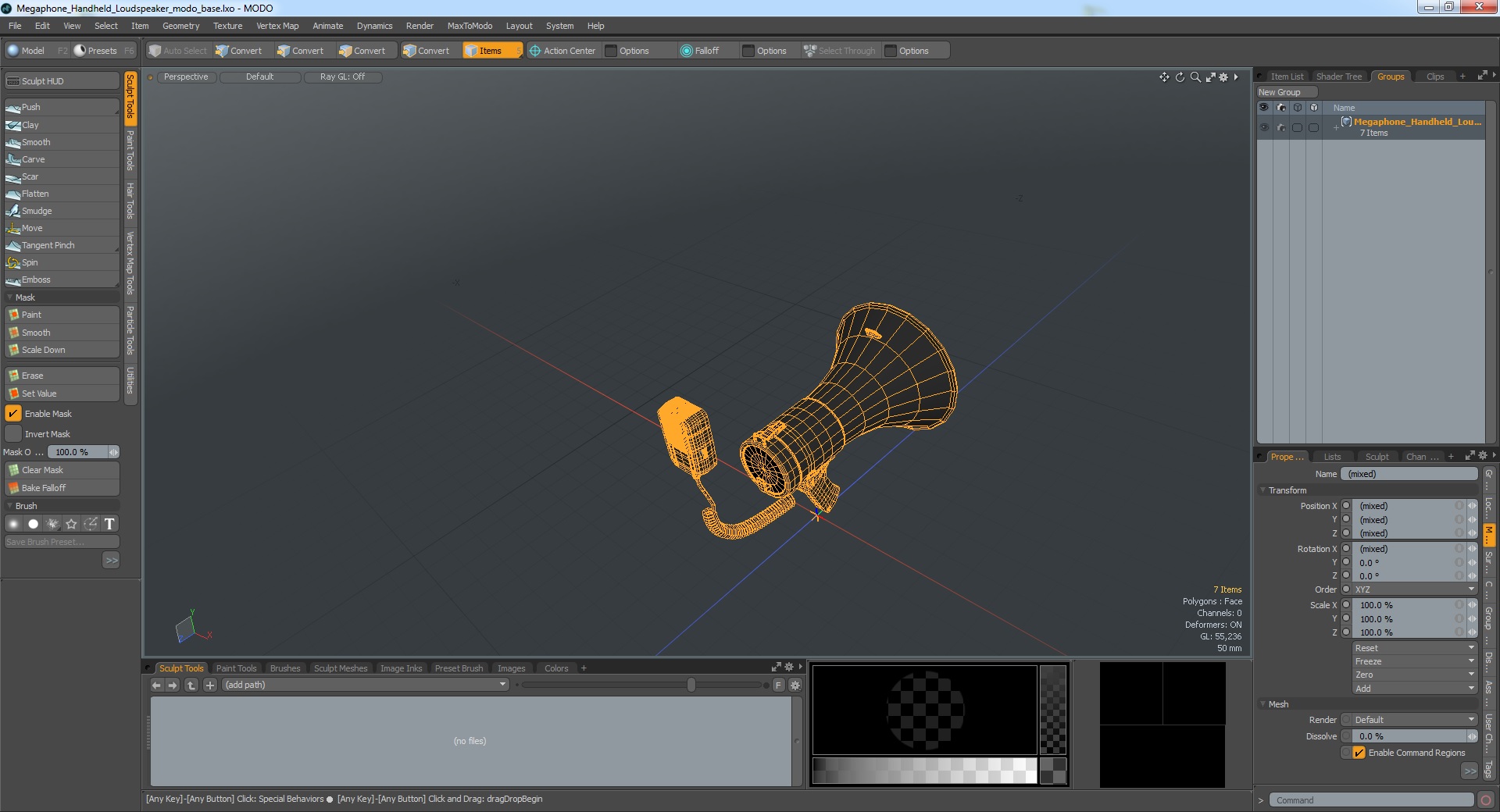
Task: Open the Zero transform dropdown
Action: coord(1414,675)
